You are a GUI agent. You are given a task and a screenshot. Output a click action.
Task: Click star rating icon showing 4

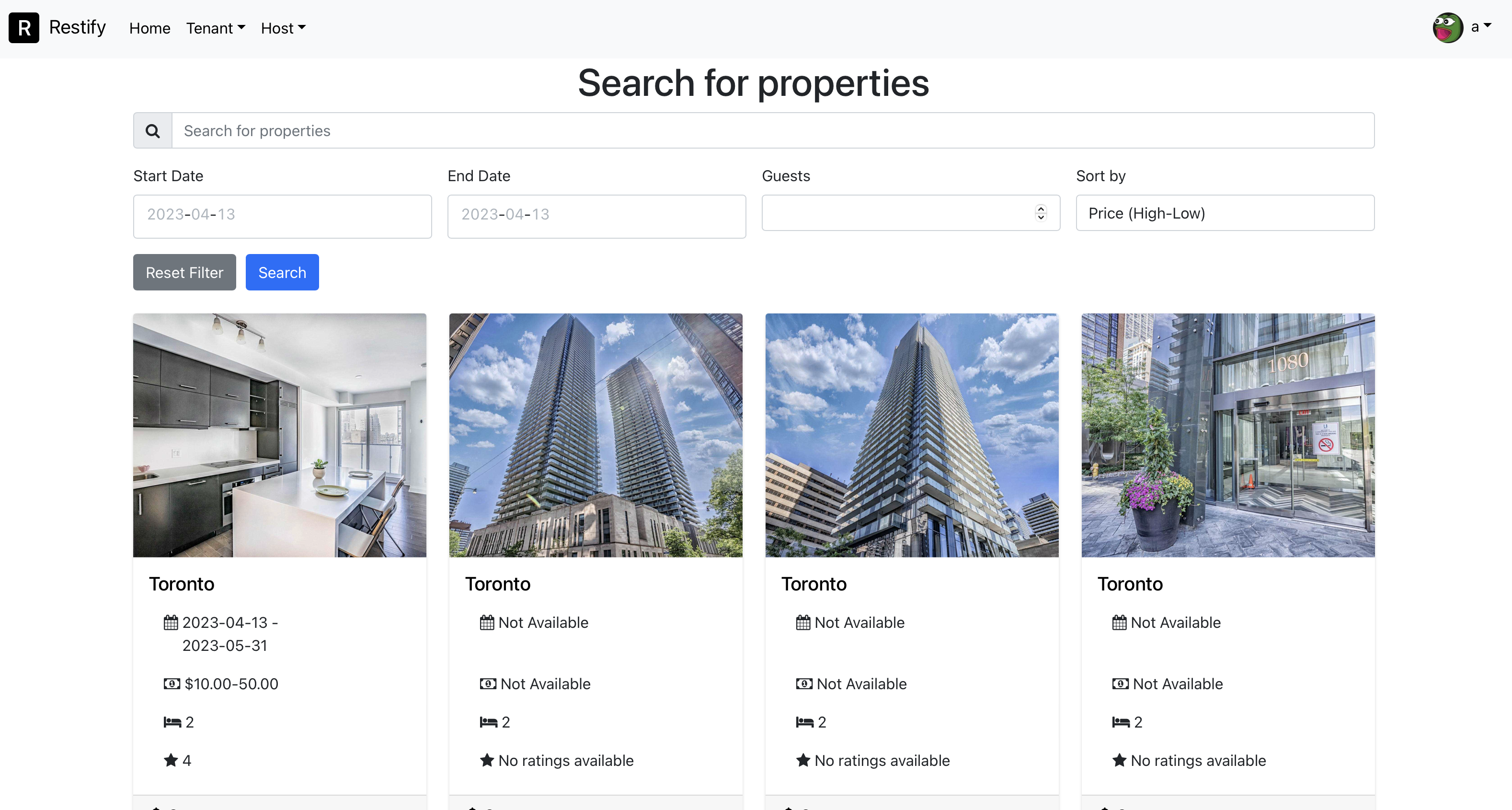click(171, 760)
